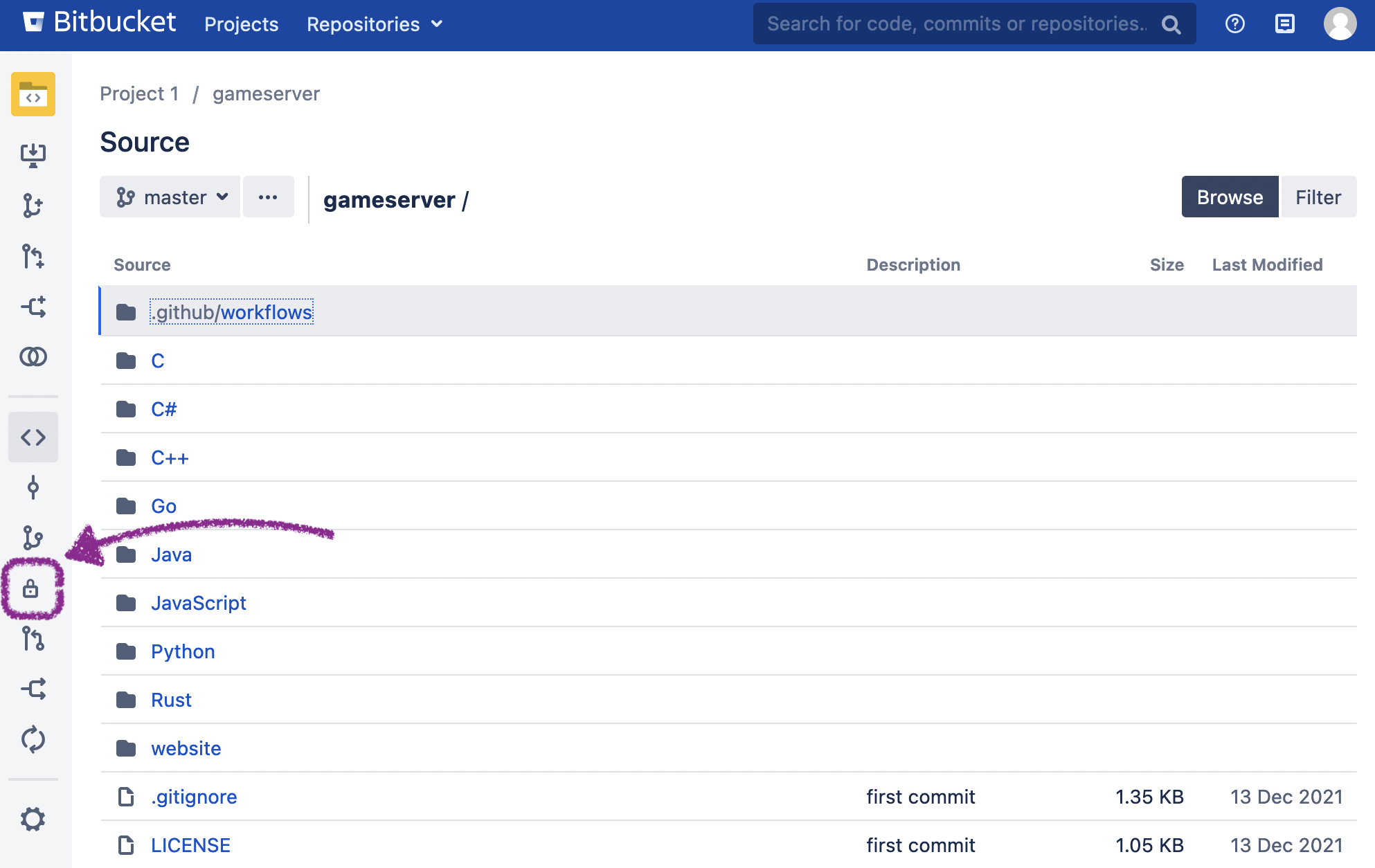Screen dimensions: 1375x868
Task: Open the compare icon in sidebar
Action: (33, 356)
